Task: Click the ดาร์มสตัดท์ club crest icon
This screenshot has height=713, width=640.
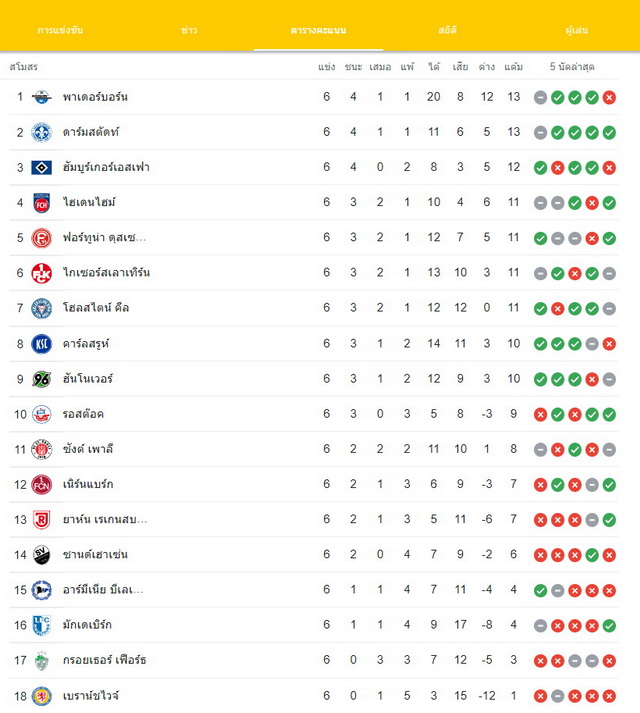Action: click(x=41, y=132)
